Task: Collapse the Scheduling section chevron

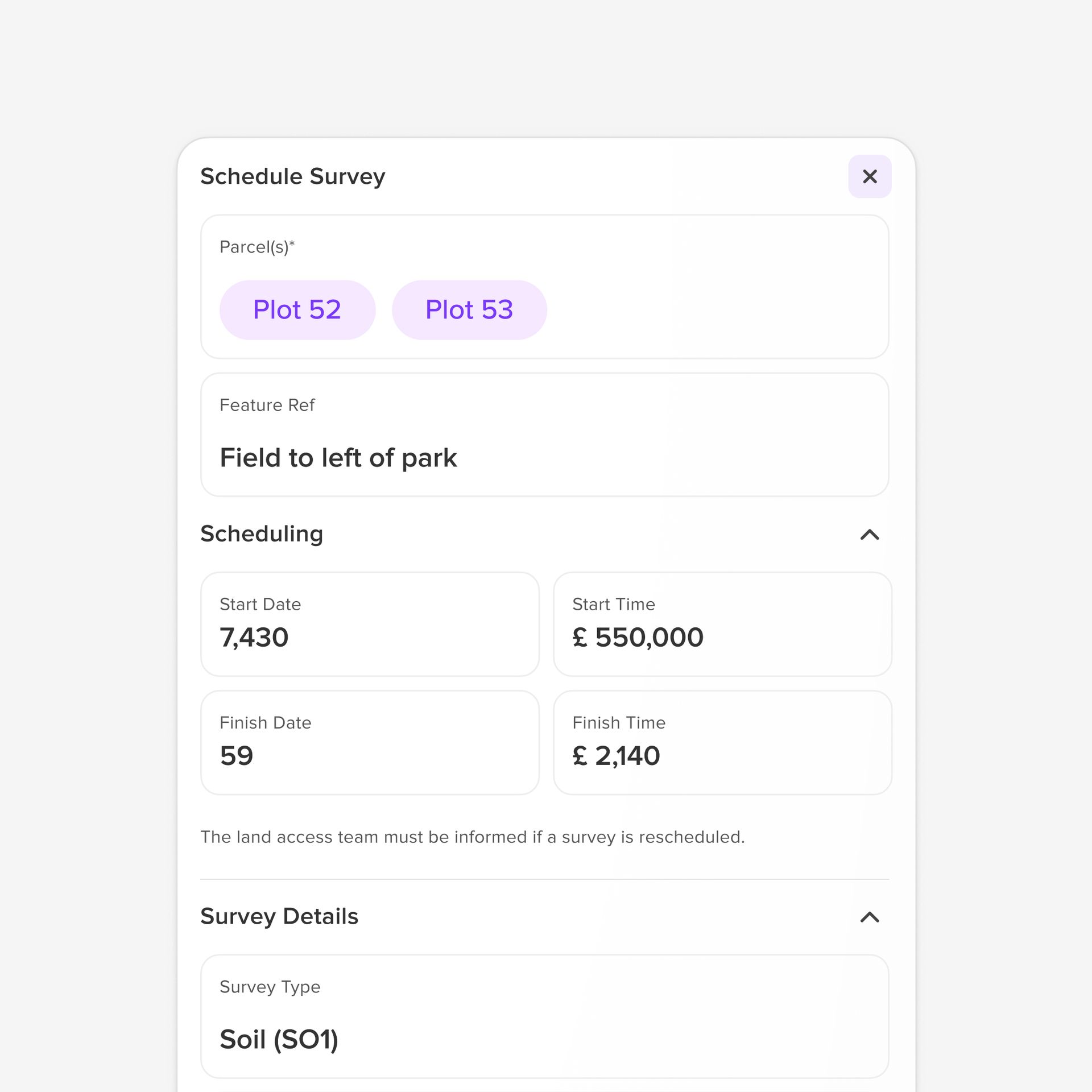Action: tap(870, 535)
